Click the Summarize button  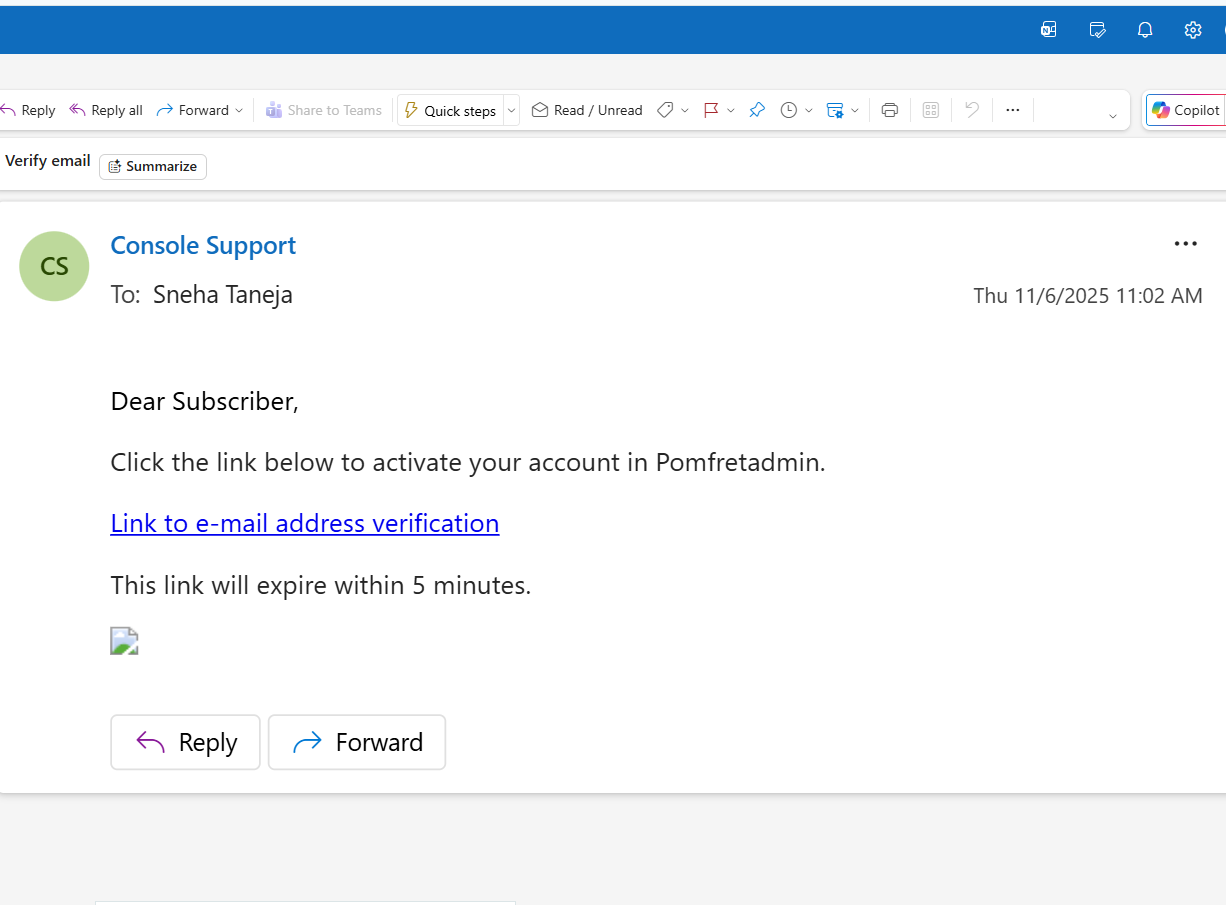coord(153,167)
